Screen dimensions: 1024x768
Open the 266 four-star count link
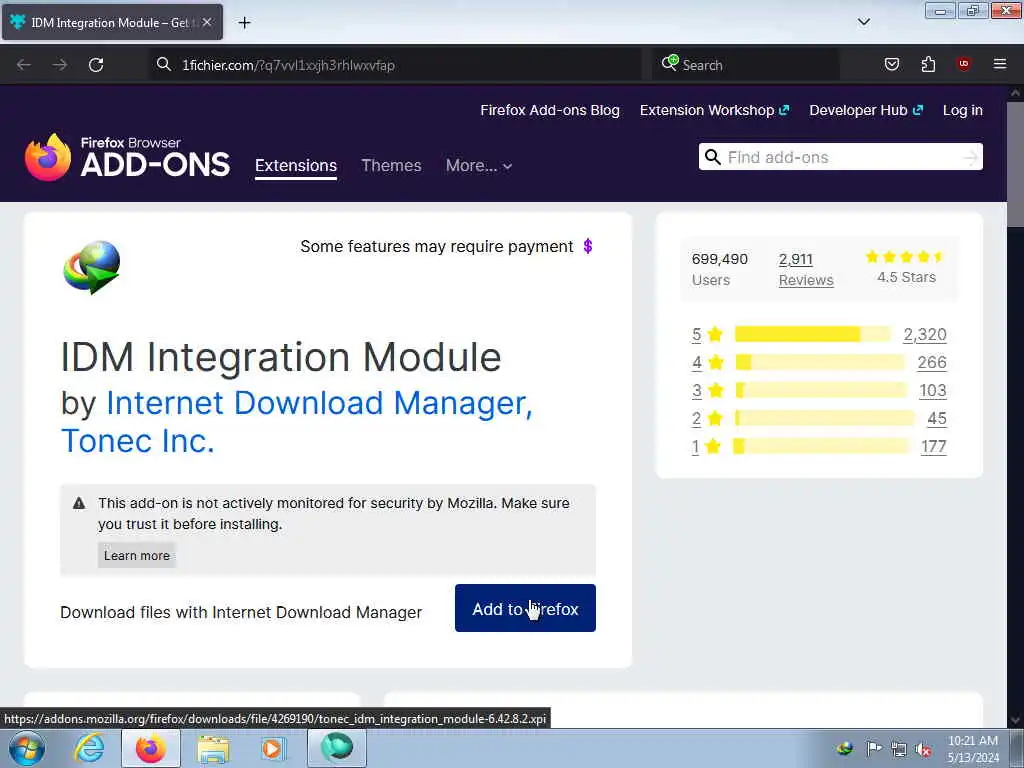coord(932,362)
